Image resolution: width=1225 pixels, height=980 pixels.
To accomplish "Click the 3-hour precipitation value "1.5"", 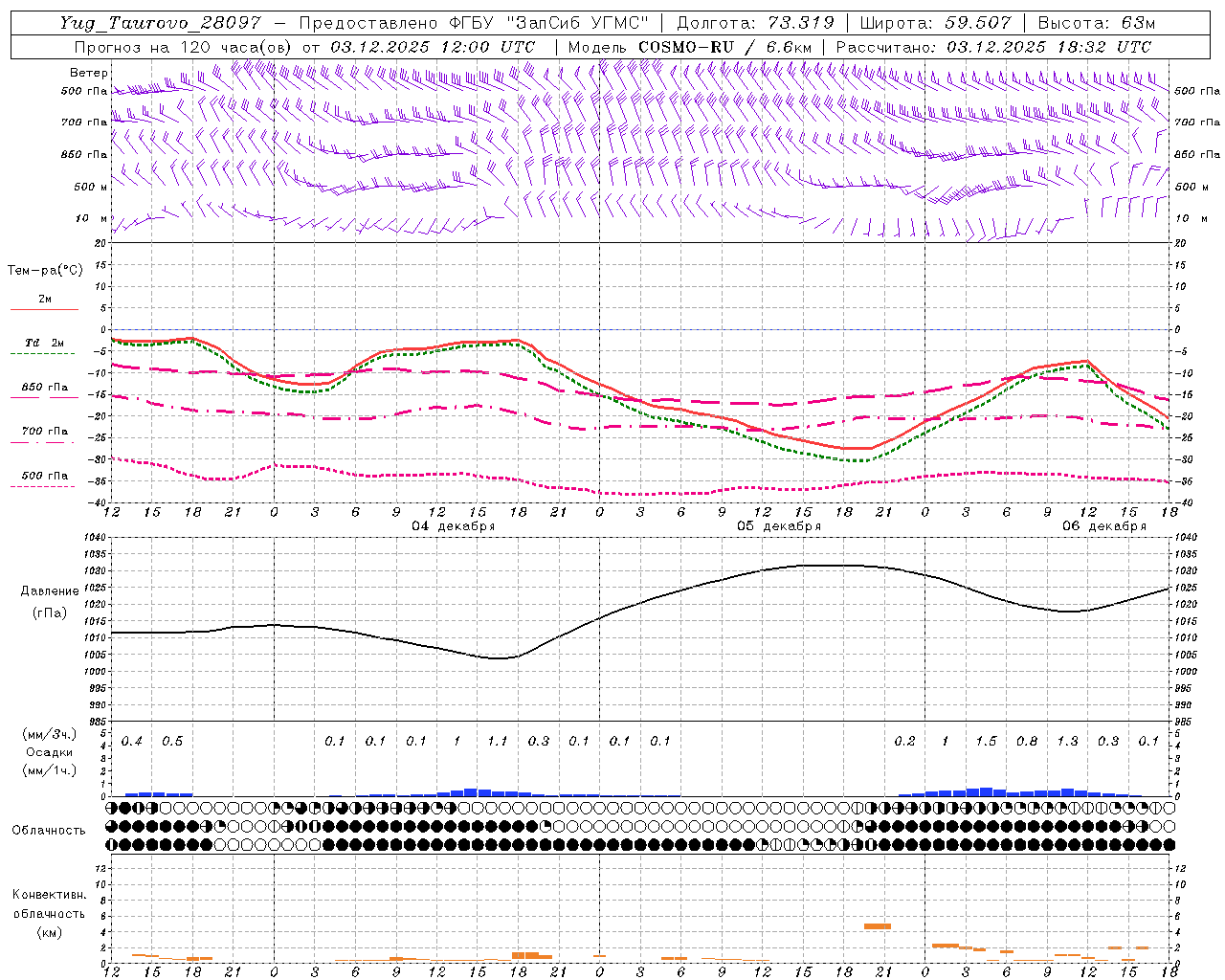I will tap(986, 741).
